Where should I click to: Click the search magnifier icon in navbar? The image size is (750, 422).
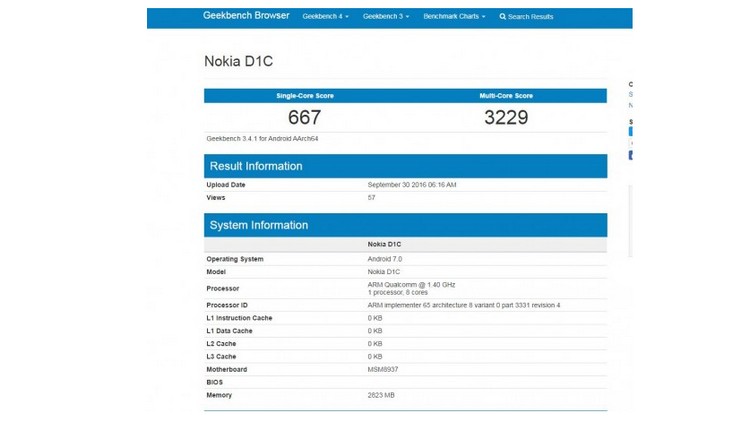tap(502, 16)
